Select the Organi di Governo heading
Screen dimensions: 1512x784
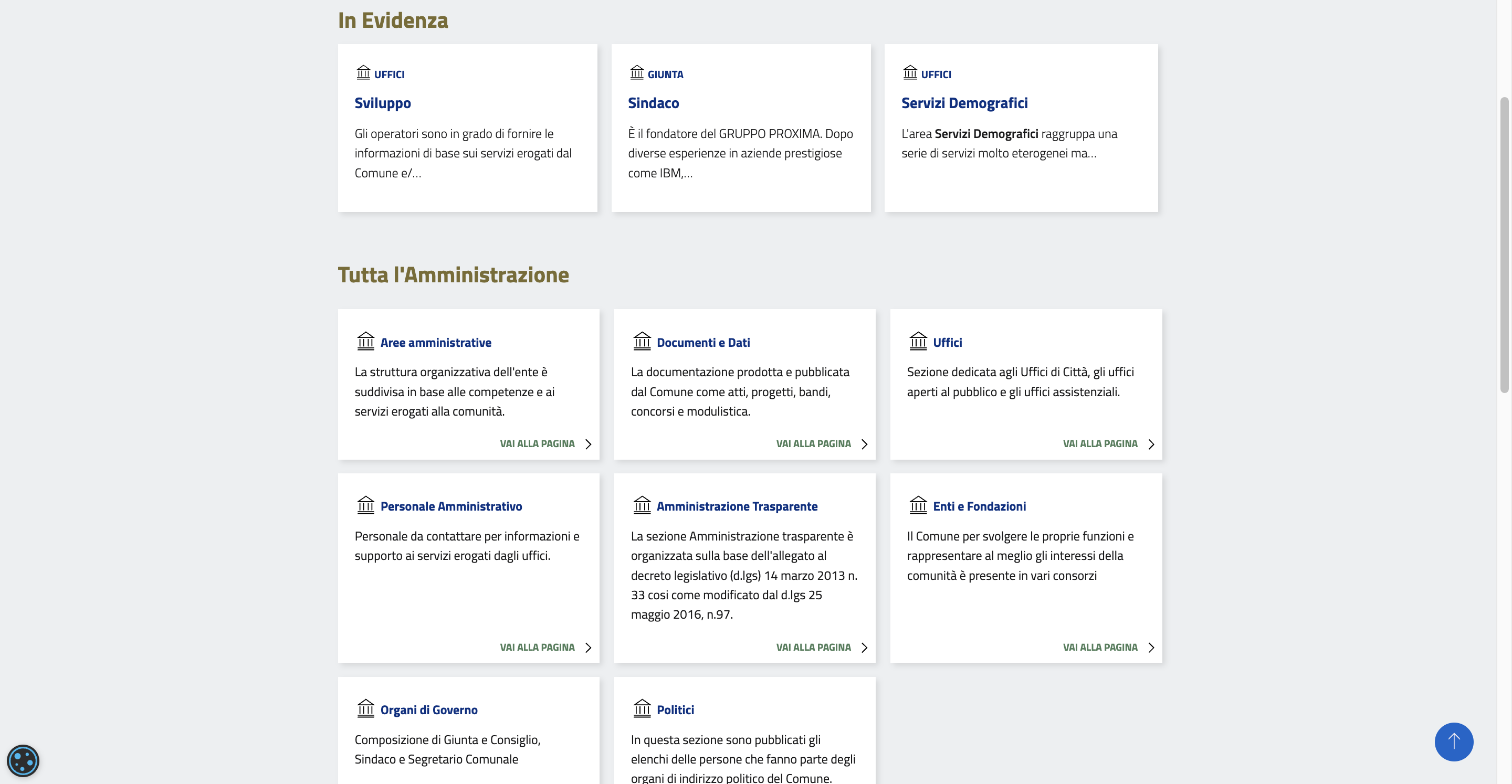coord(428,710)
